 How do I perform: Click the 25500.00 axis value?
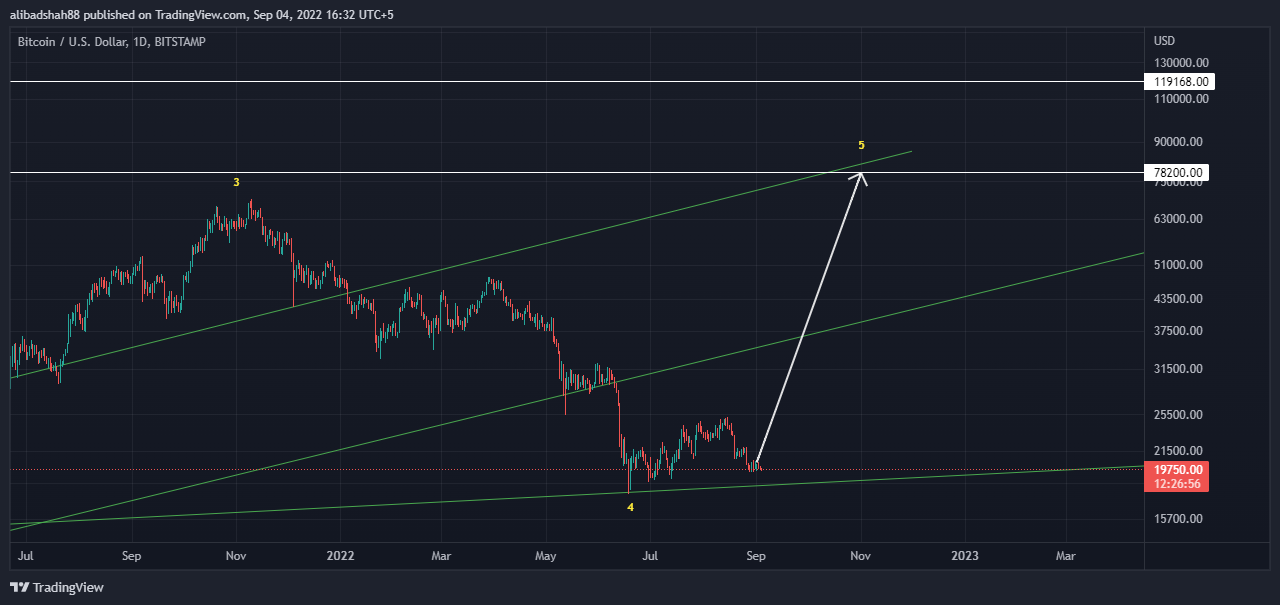[1177, 415]
